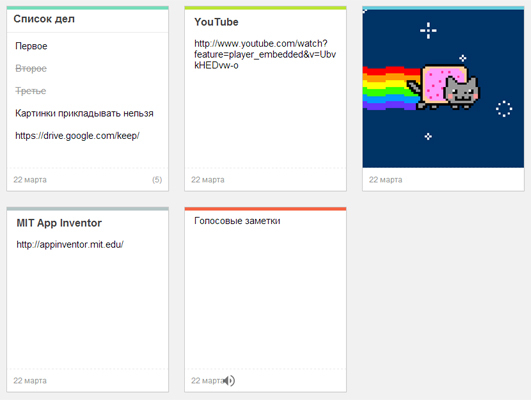531x400 pixels.
Task: Uncheck the crossed-out Второе item
Action: click(x=31, y=68)
